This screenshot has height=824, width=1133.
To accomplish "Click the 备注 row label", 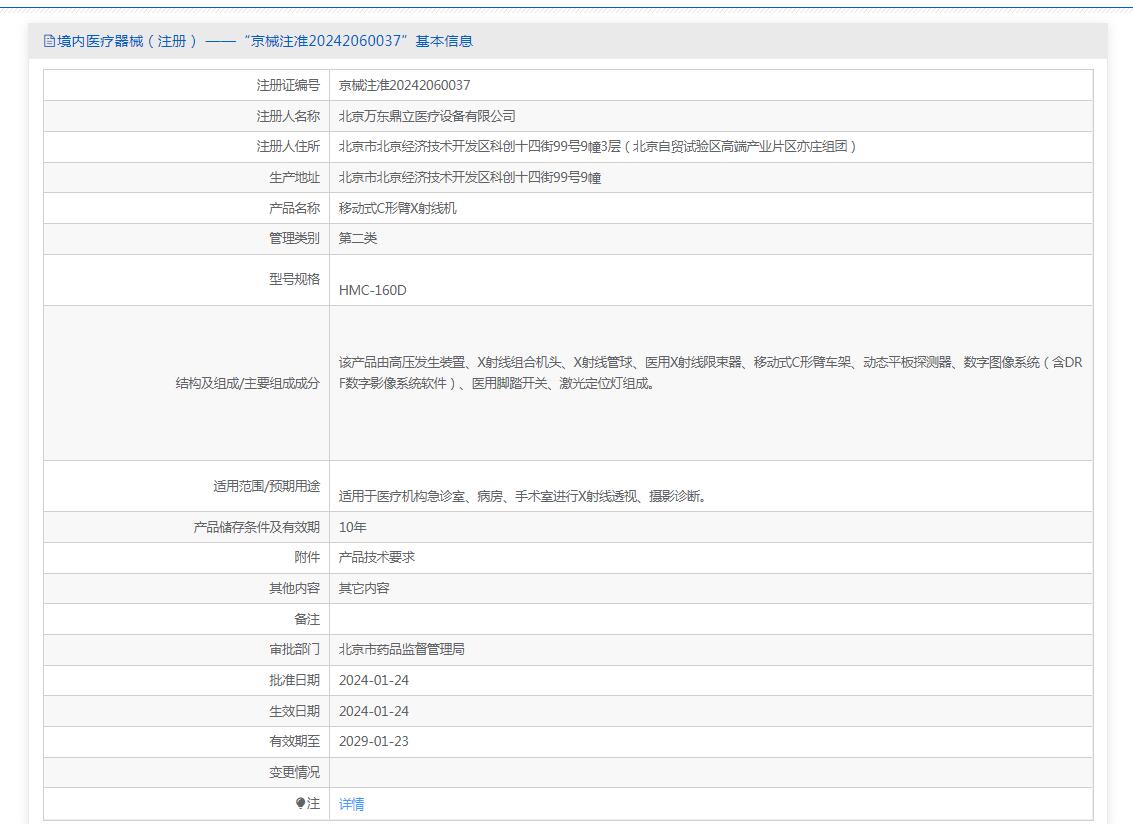I will click(306, 619).
